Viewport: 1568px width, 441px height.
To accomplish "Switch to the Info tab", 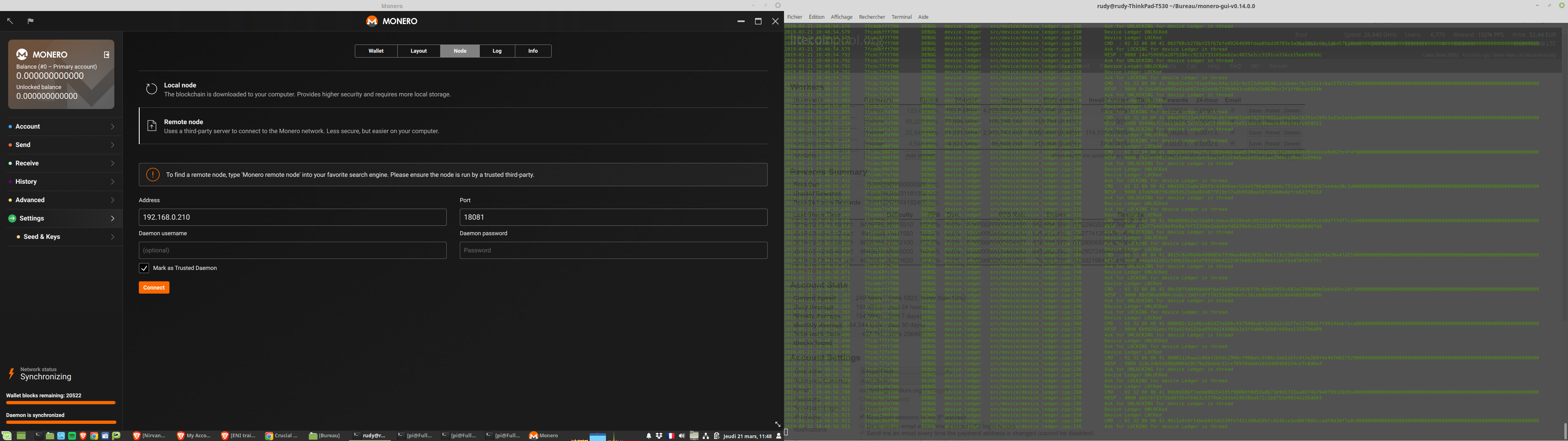I will (x=533, y=51).
